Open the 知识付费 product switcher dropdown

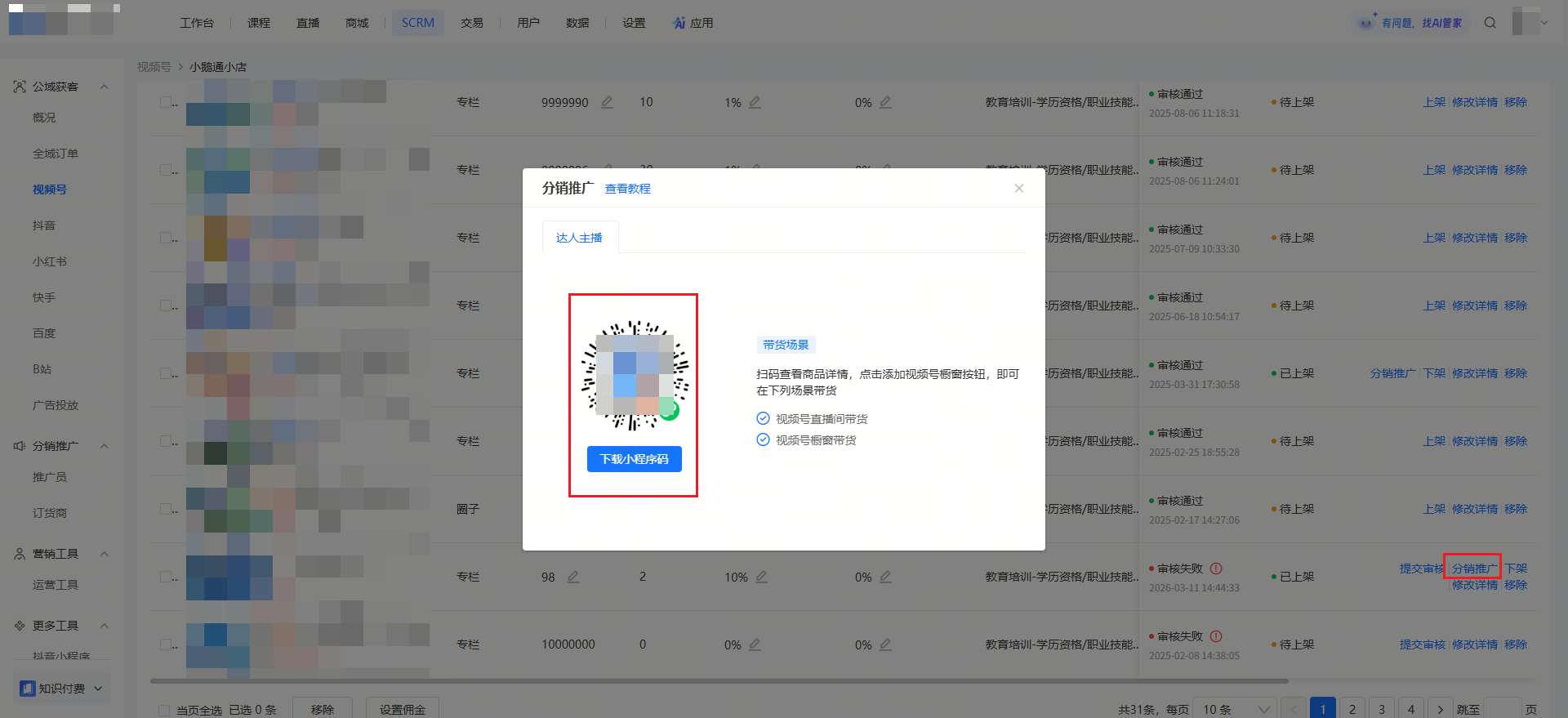[62, 689]
